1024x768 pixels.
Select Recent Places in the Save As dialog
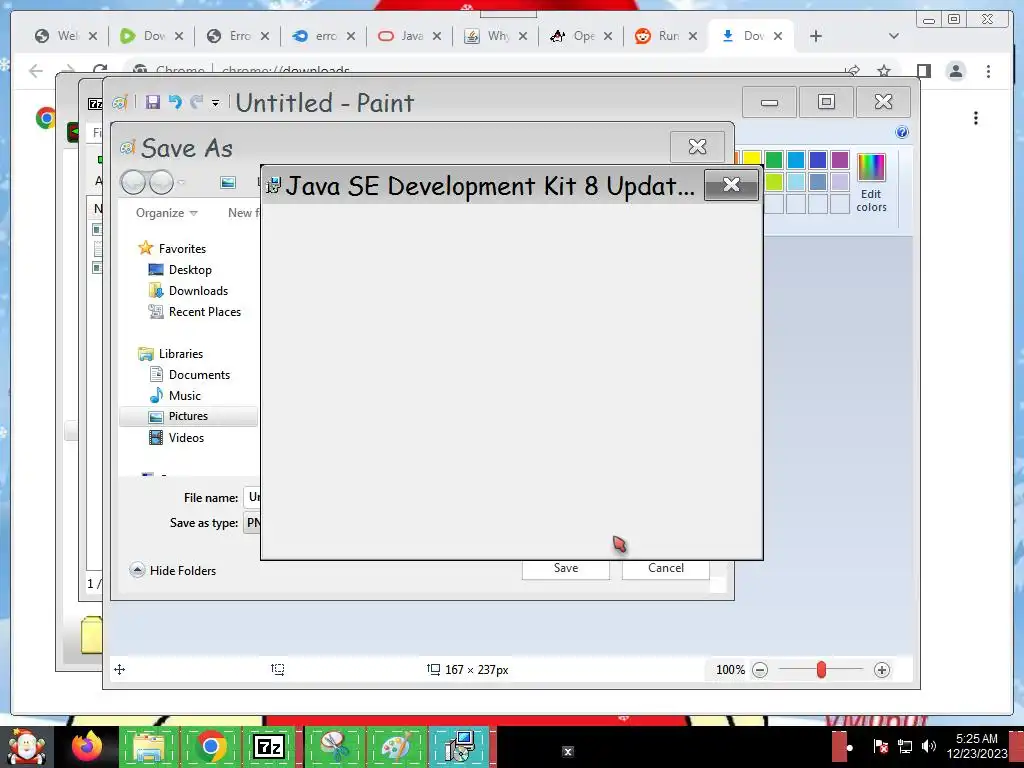(195, 312)
